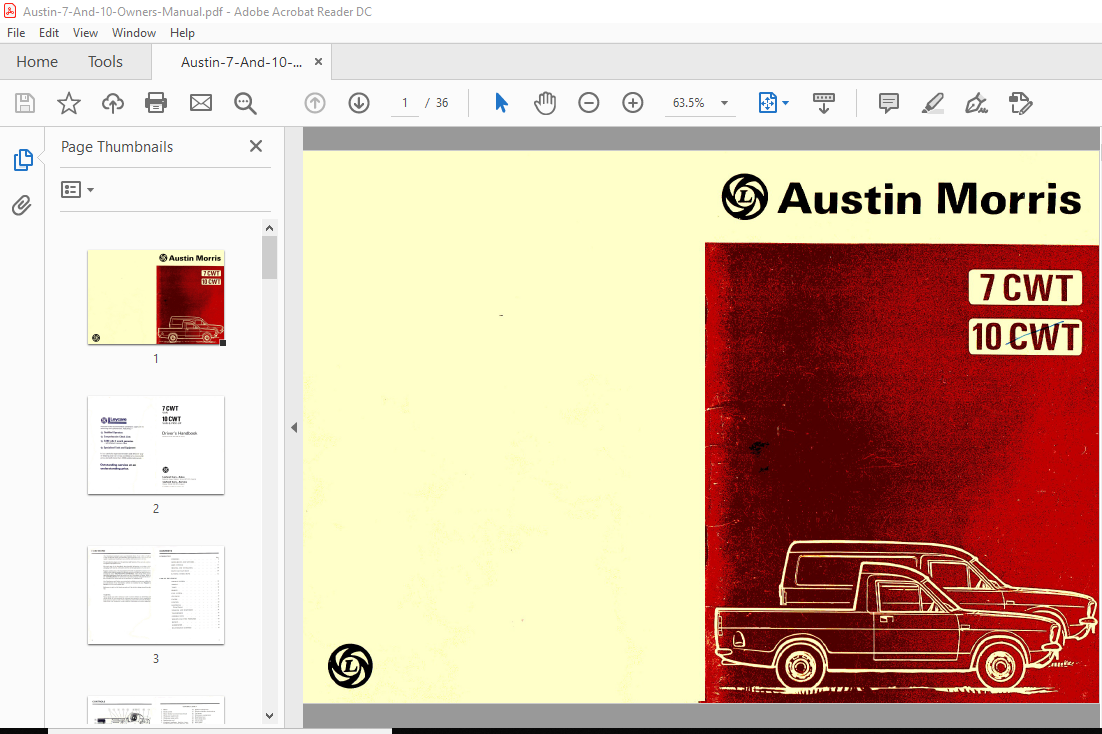Open the Help menu

(x=182, y=33)
